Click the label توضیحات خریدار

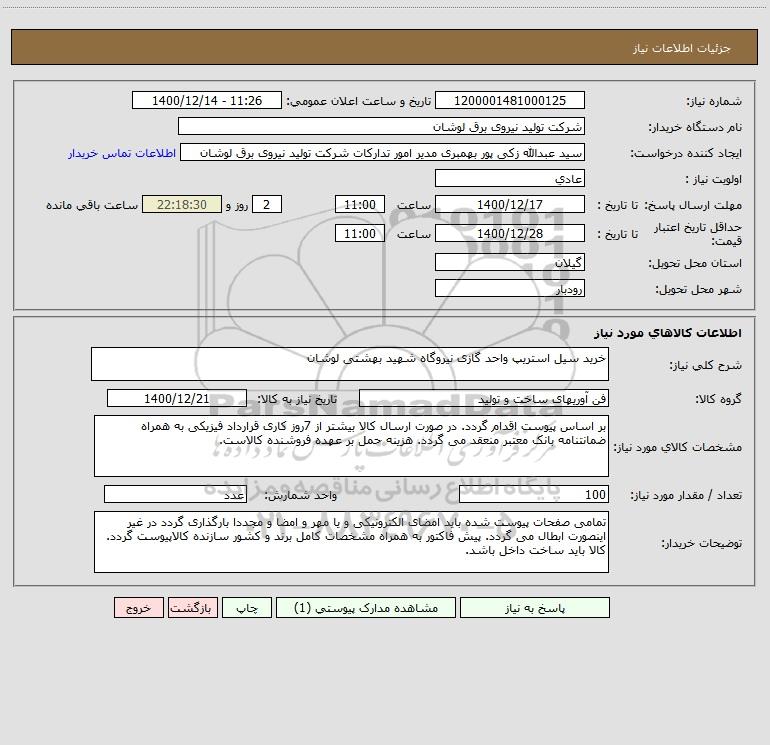click(702, 543)
